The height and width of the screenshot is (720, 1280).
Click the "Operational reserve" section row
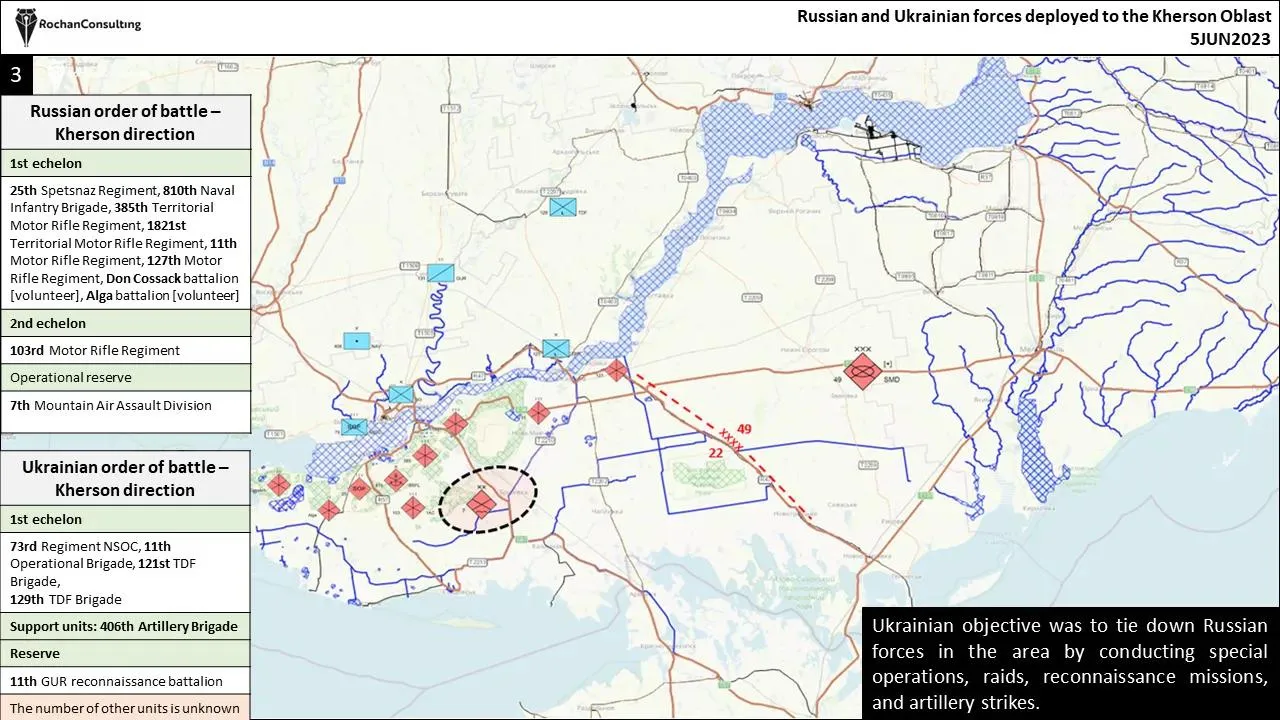point(125,377)
